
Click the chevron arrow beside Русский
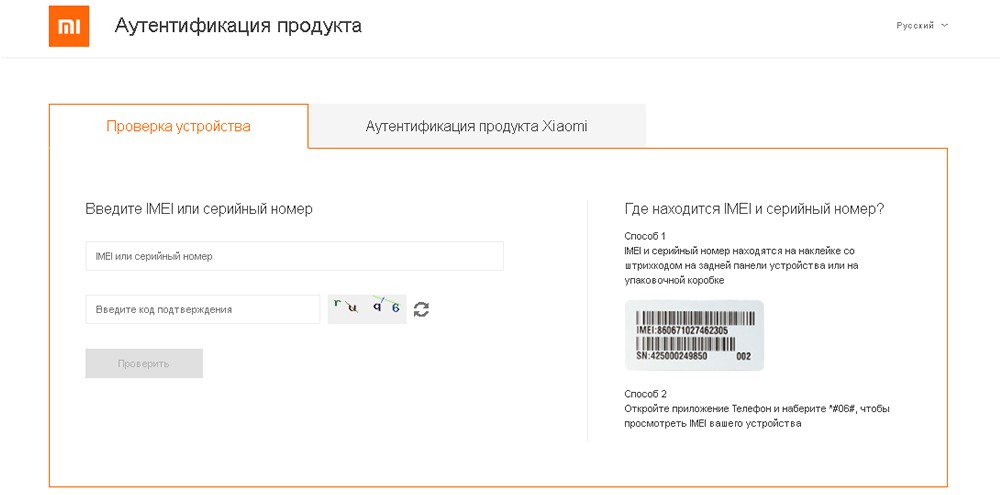945,25
